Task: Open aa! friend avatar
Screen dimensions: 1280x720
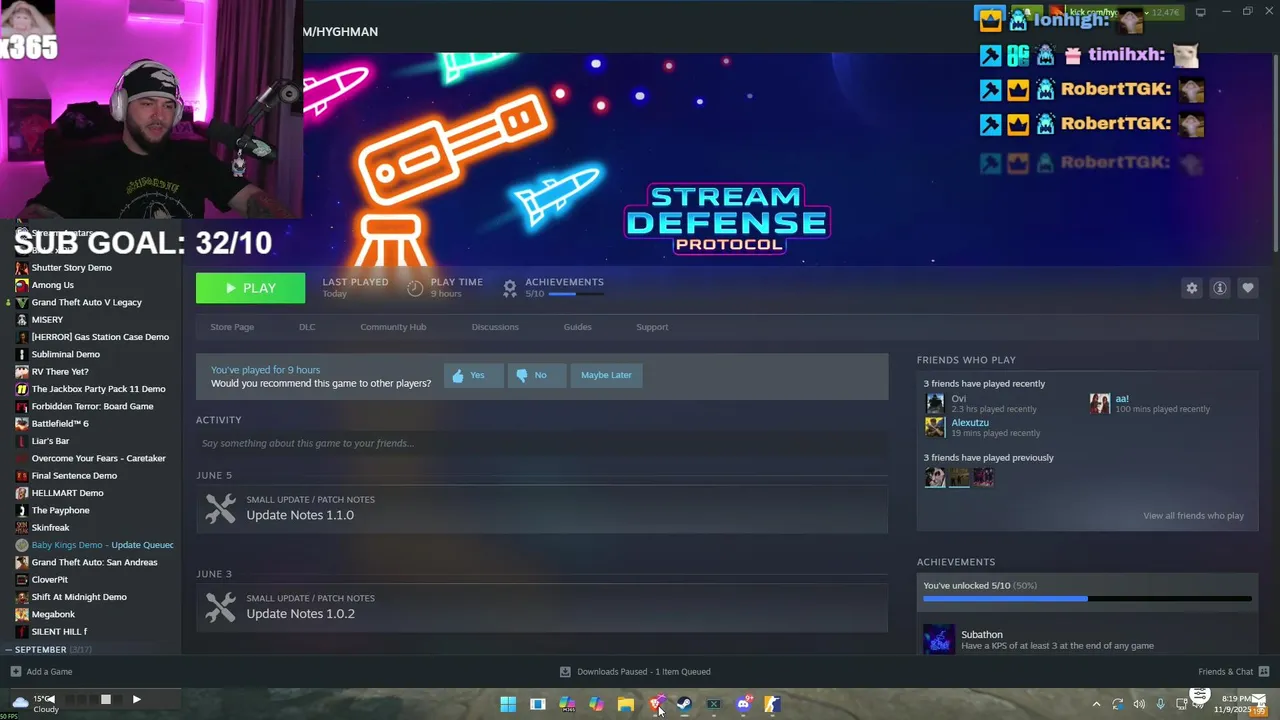Action: (1100, 403)
